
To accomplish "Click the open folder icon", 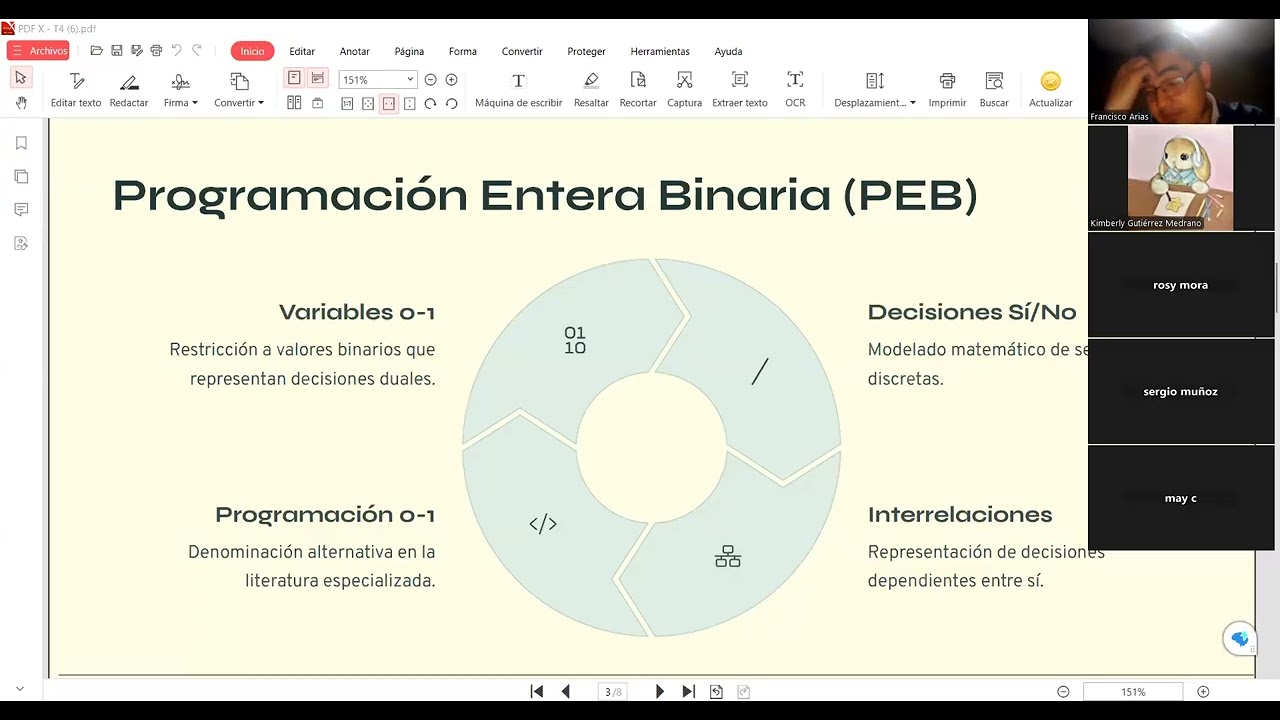I will (x=96, y=51).
